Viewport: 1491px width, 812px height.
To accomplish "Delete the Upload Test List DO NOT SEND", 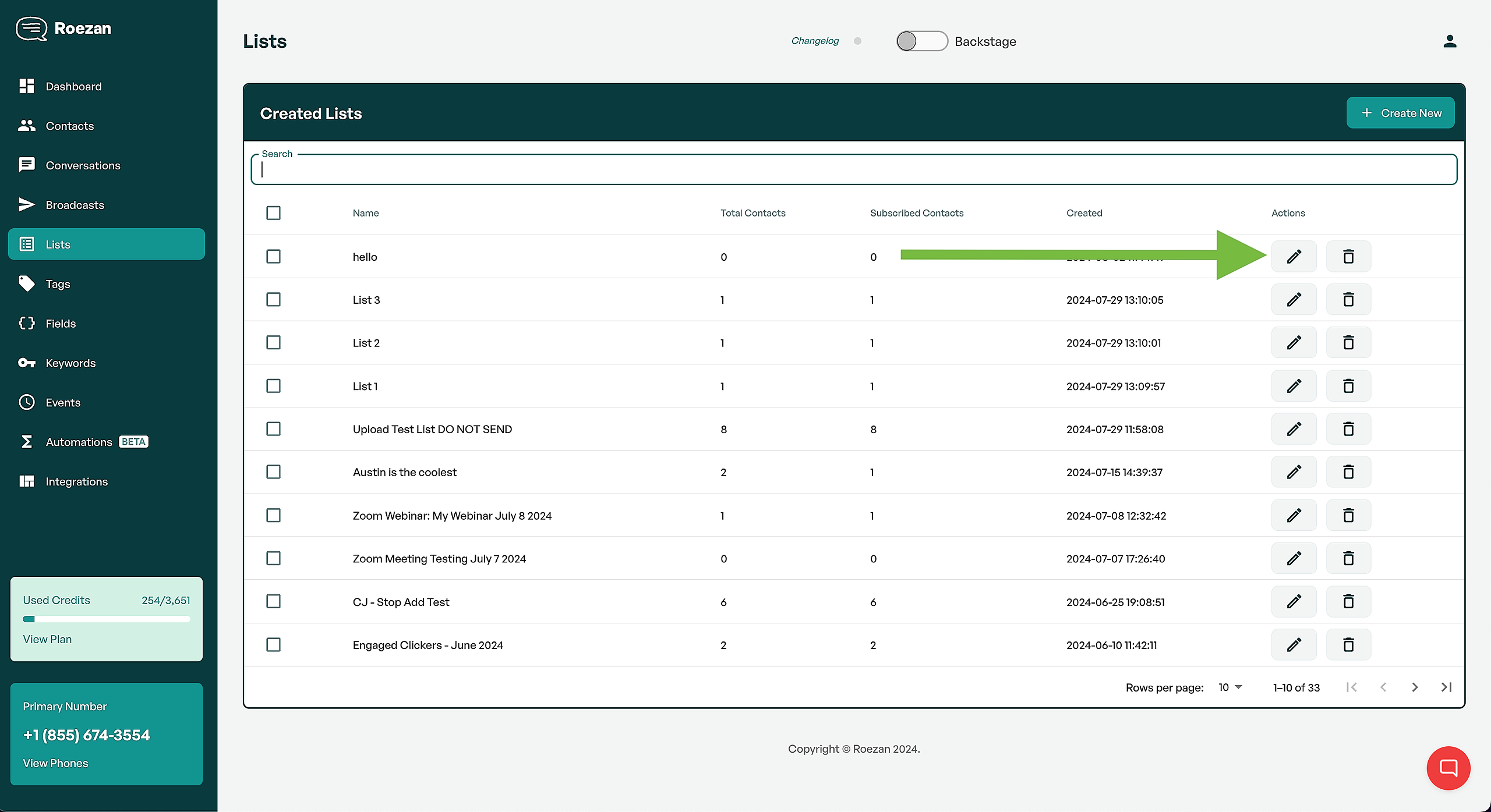I will coord(1348,429).
